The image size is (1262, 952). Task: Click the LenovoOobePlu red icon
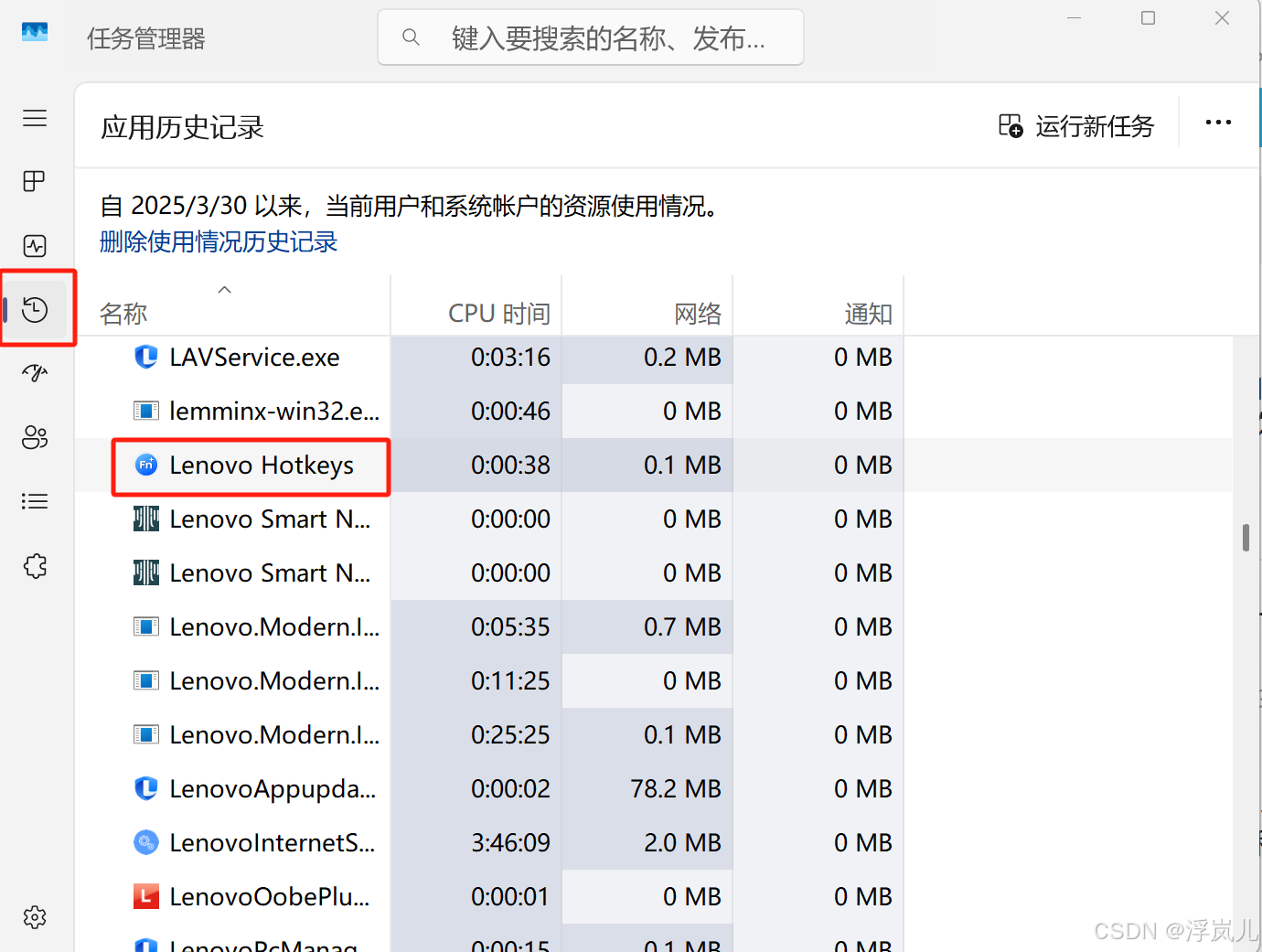(146, 896)
